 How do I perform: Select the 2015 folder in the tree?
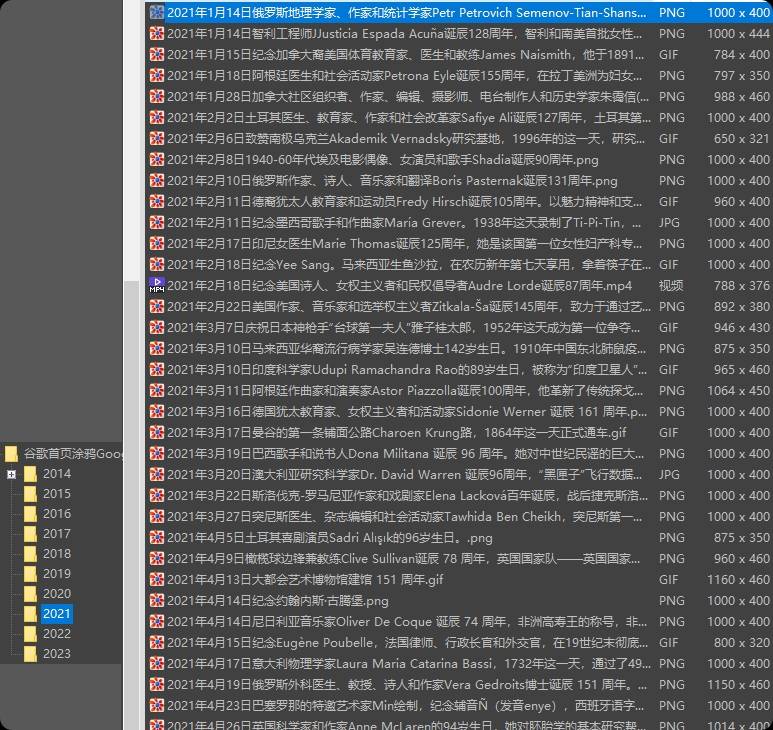coord(56,494)
